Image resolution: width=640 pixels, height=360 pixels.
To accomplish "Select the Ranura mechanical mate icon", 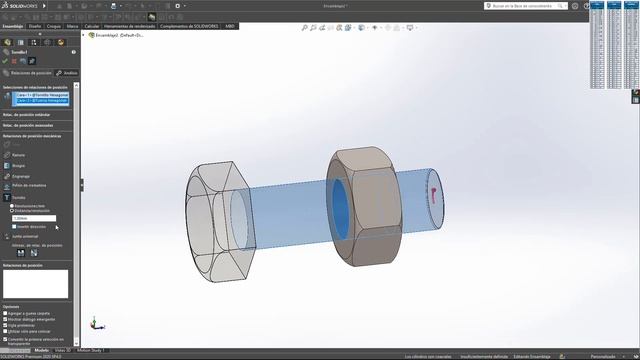I will coord(7,155).
